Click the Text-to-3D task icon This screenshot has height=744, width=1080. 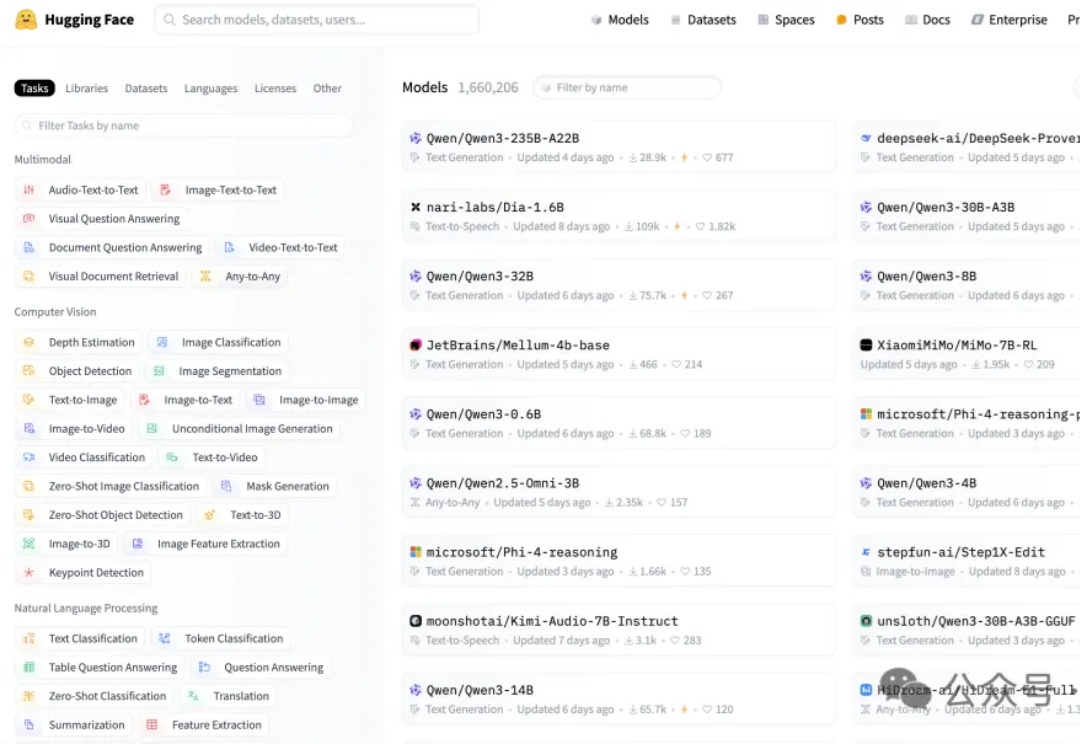210,515
